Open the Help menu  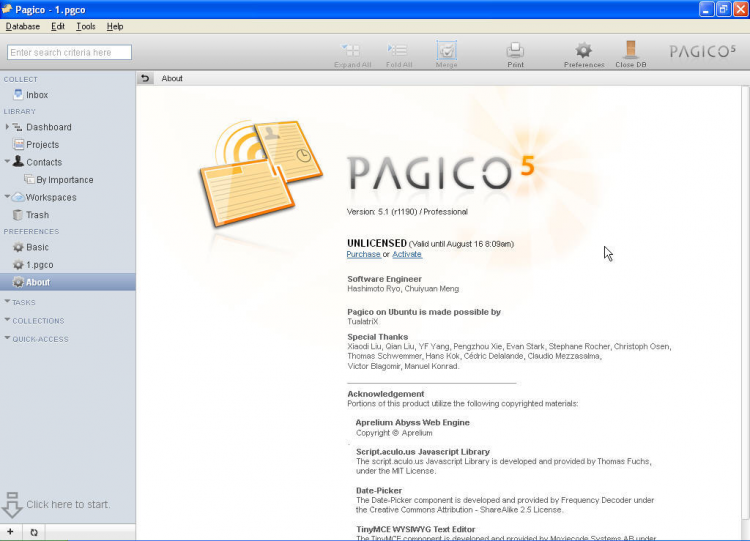tap(115, 26)
